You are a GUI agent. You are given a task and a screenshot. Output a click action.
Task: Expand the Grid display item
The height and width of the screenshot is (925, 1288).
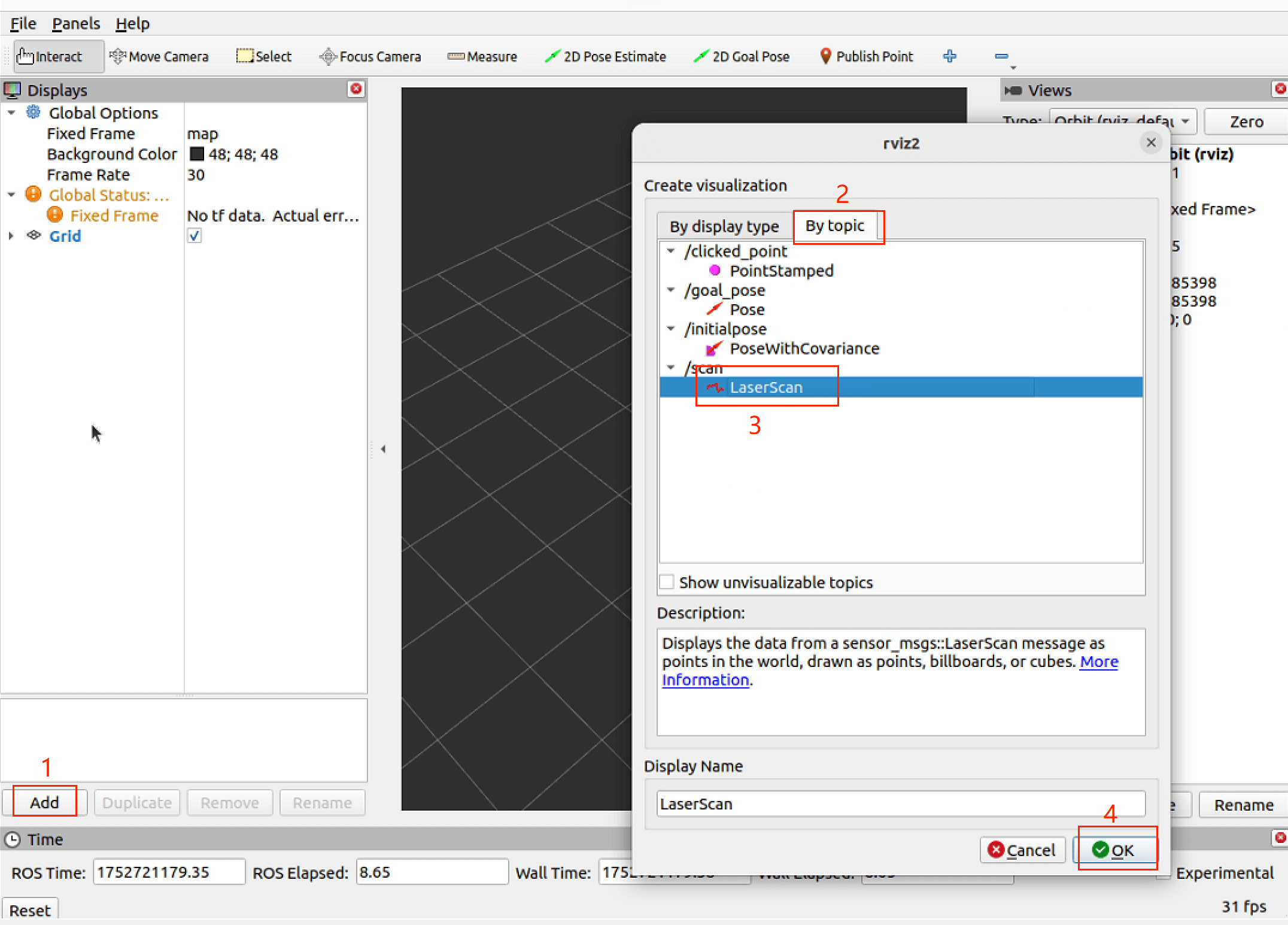[11, 236]
